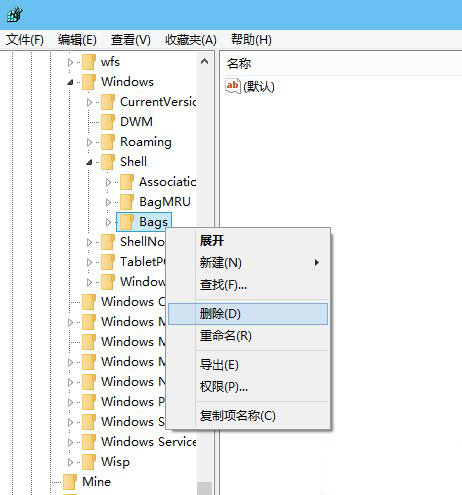Expand the Windows Service key

[70, 442]
